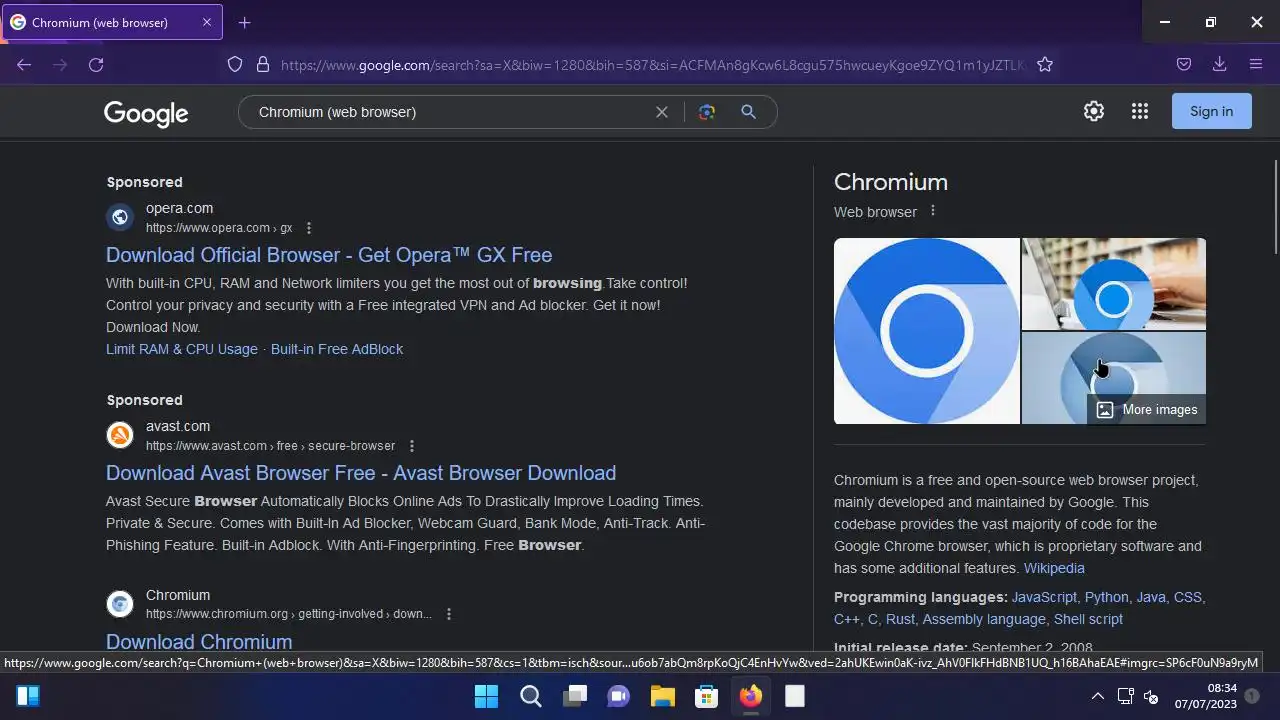
Task: Open a new tab with plus button
Action: coord(244,22)
